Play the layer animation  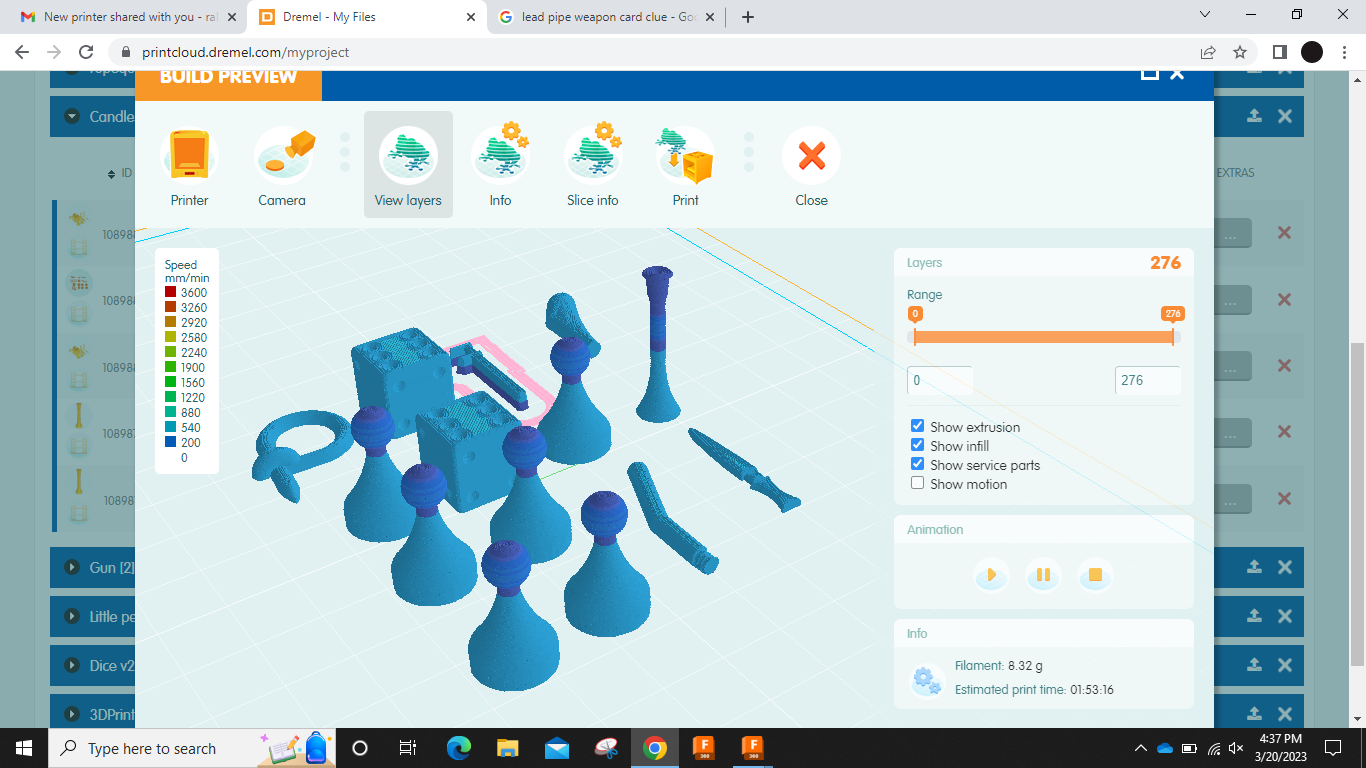pos(991,575)
